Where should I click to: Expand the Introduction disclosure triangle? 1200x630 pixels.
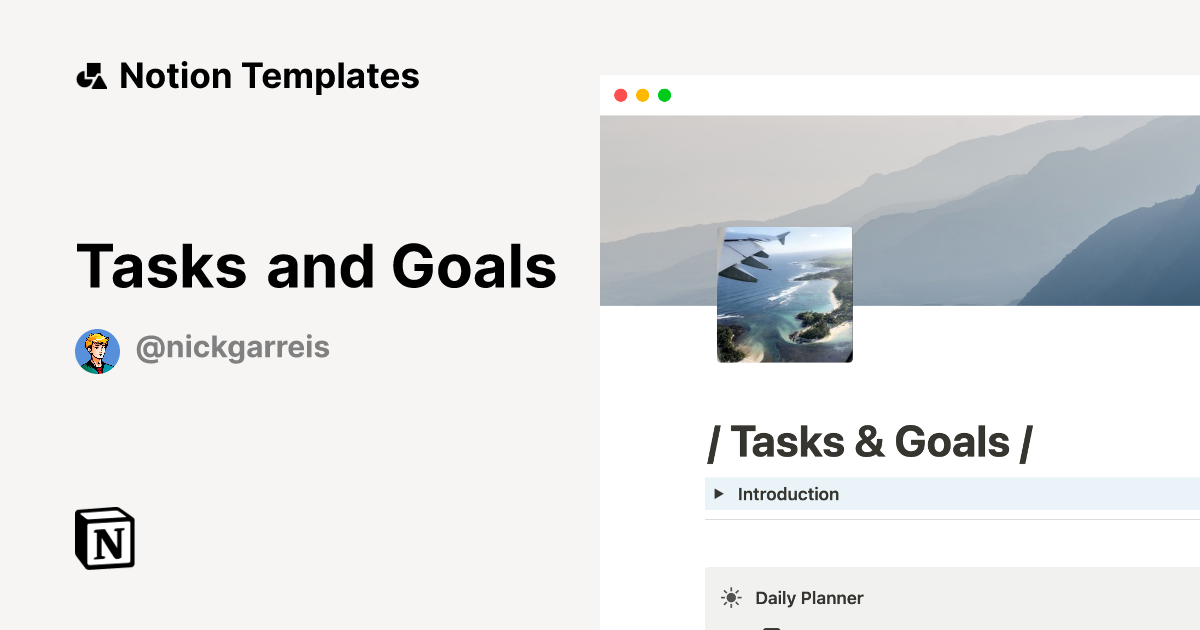(719, 493)
